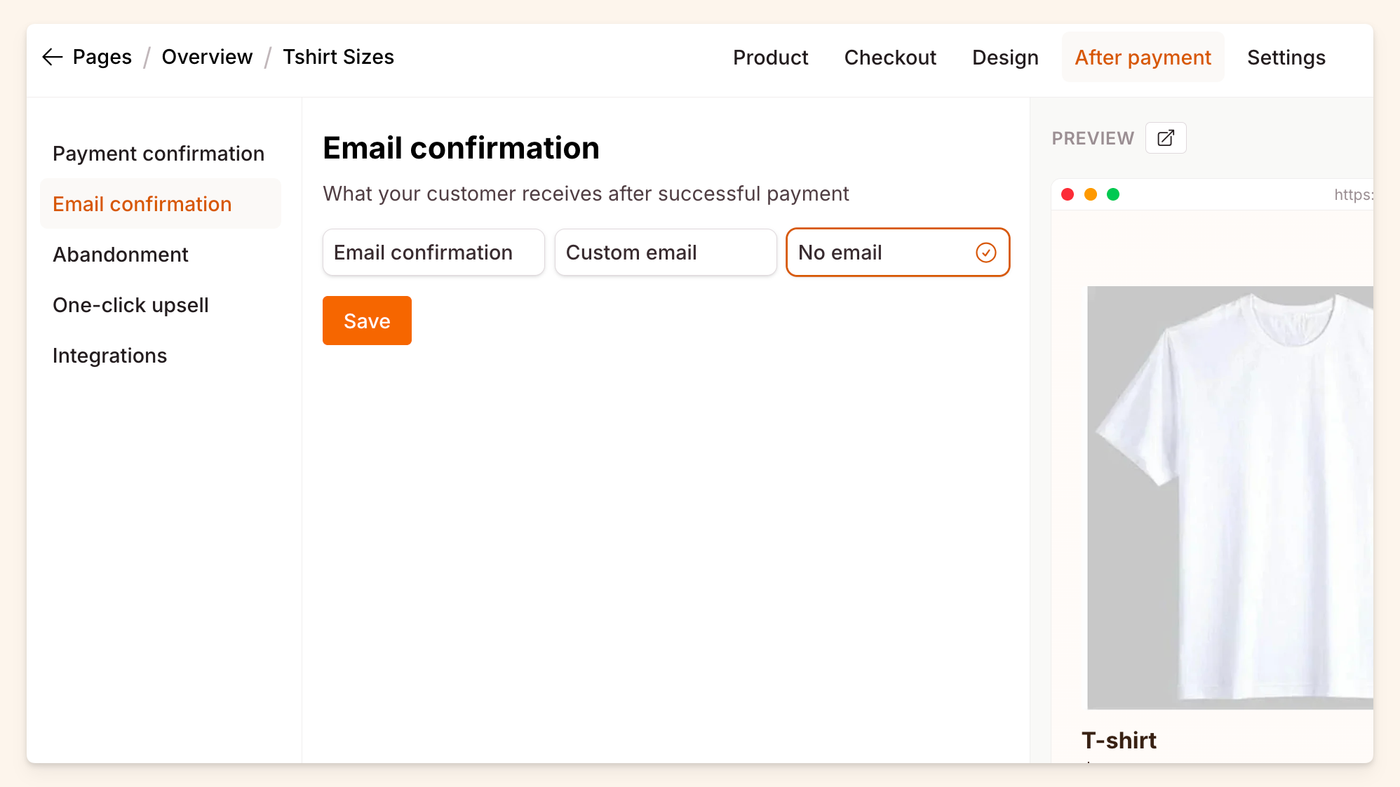Open Abandonment in sidebar
The width and height of the screenshot is (1400, 787).
point(120,254)
